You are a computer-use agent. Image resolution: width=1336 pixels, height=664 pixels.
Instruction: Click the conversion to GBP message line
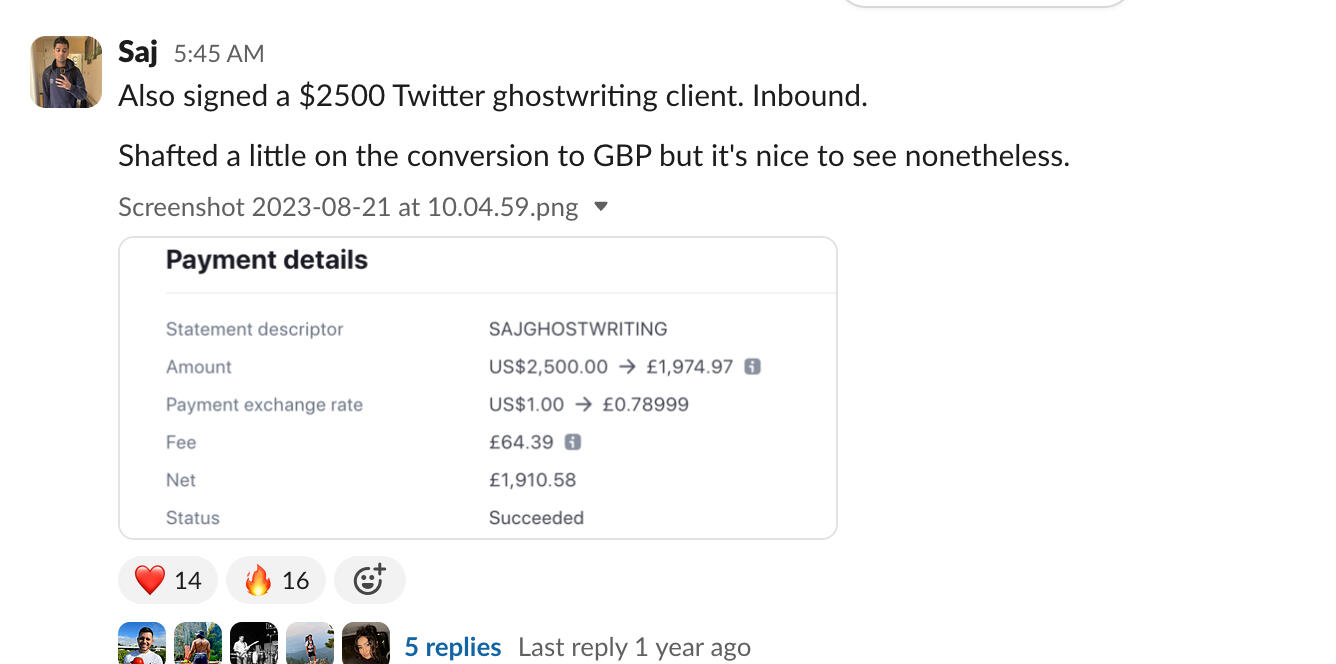[x=594, y=156]
